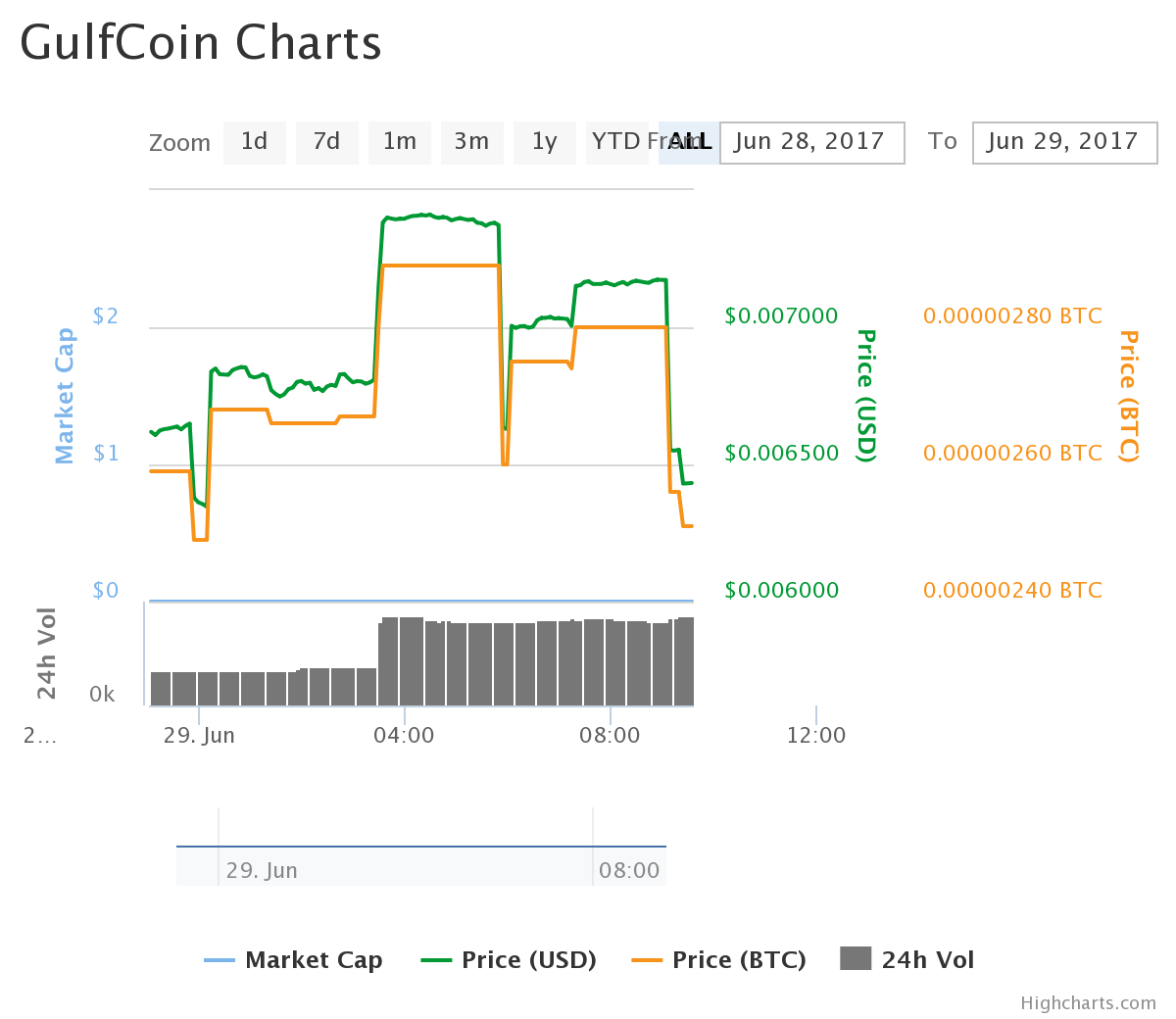Click the "29. Jun" label in the navigator
Viewport: 1176px width, 1019px height.
tap(261, 869)
